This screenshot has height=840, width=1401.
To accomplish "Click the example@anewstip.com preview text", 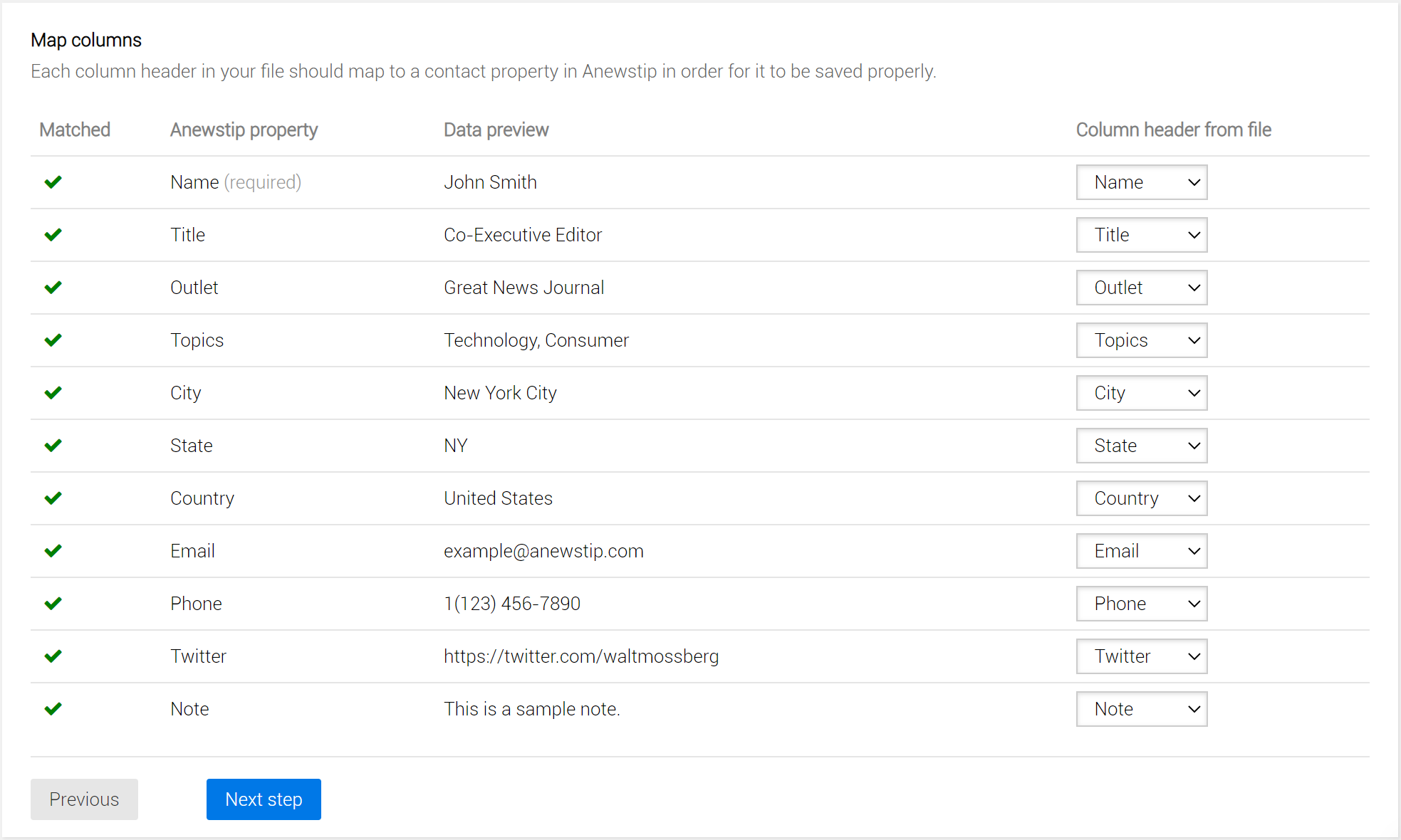I will 543,551.
